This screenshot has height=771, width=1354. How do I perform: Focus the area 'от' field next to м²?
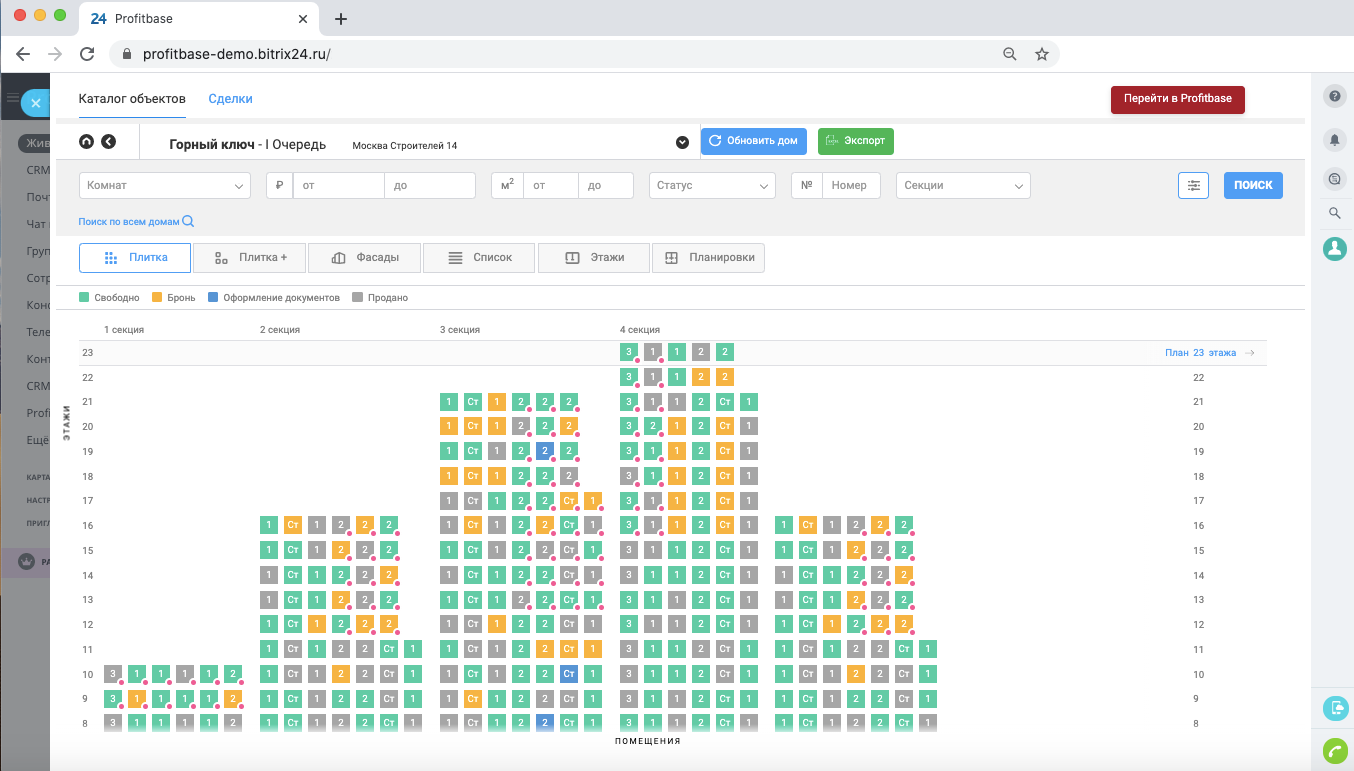pos(551,185)
